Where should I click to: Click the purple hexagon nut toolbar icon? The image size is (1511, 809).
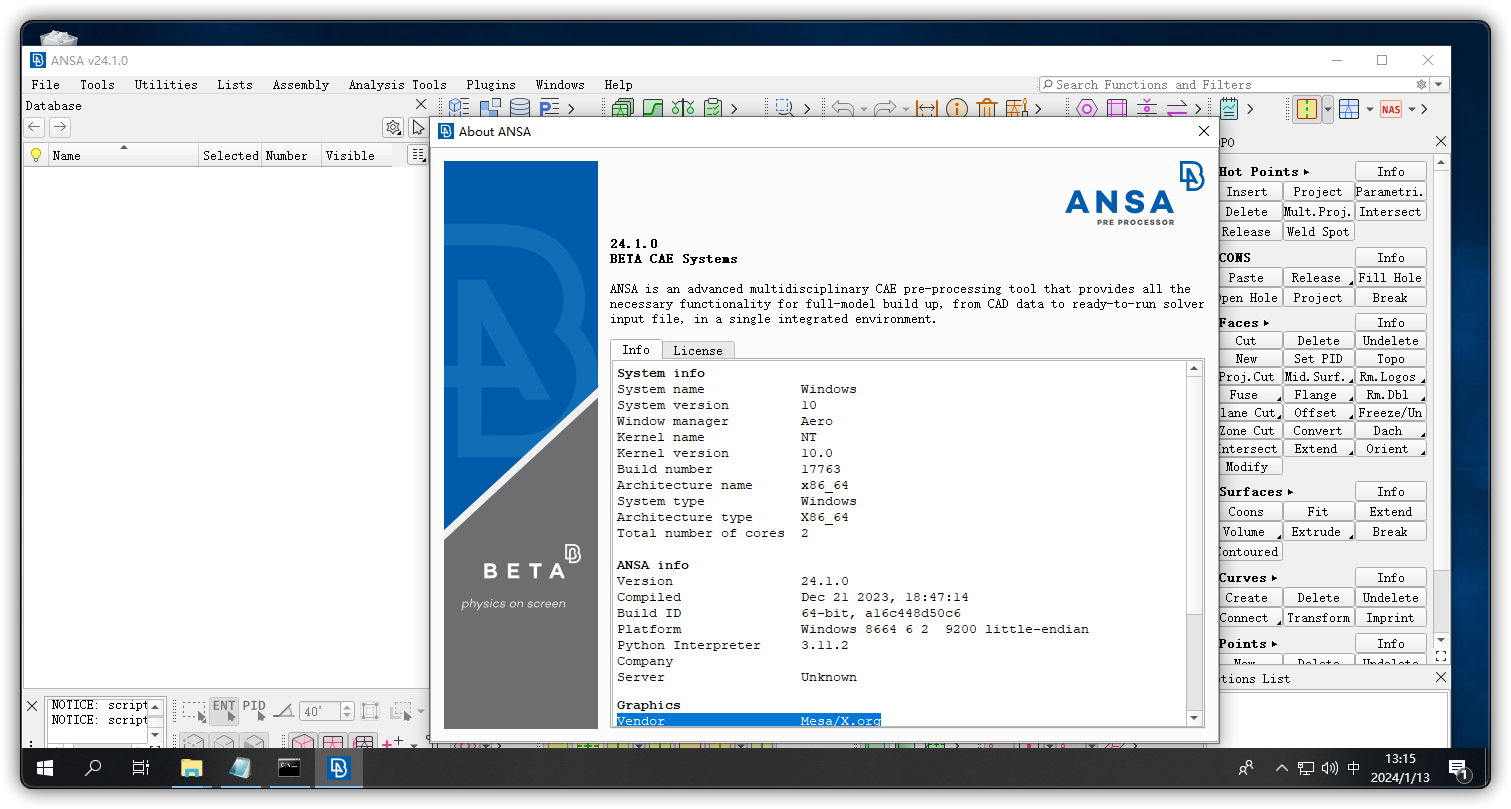point(1087,108)
